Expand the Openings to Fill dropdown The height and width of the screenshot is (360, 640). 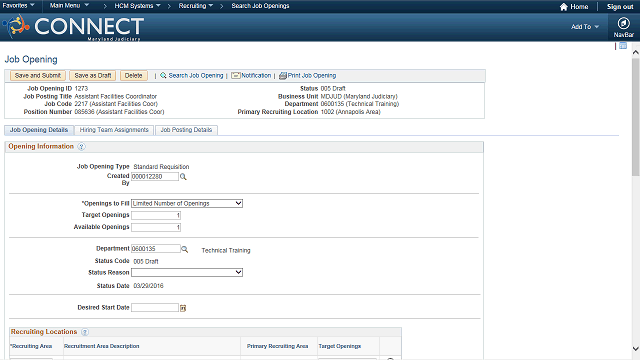coord(187,203)
